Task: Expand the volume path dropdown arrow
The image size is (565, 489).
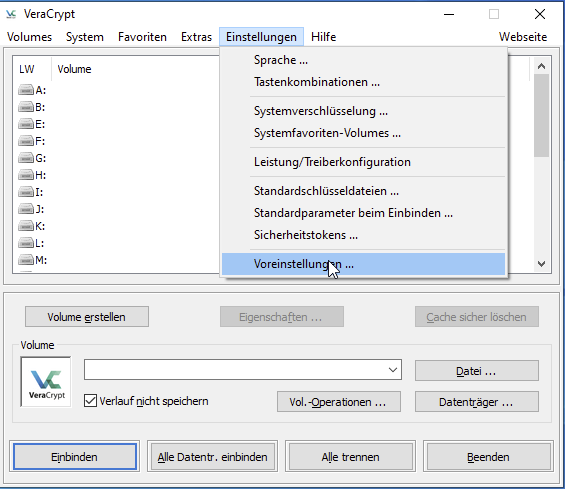Action: 393,370
